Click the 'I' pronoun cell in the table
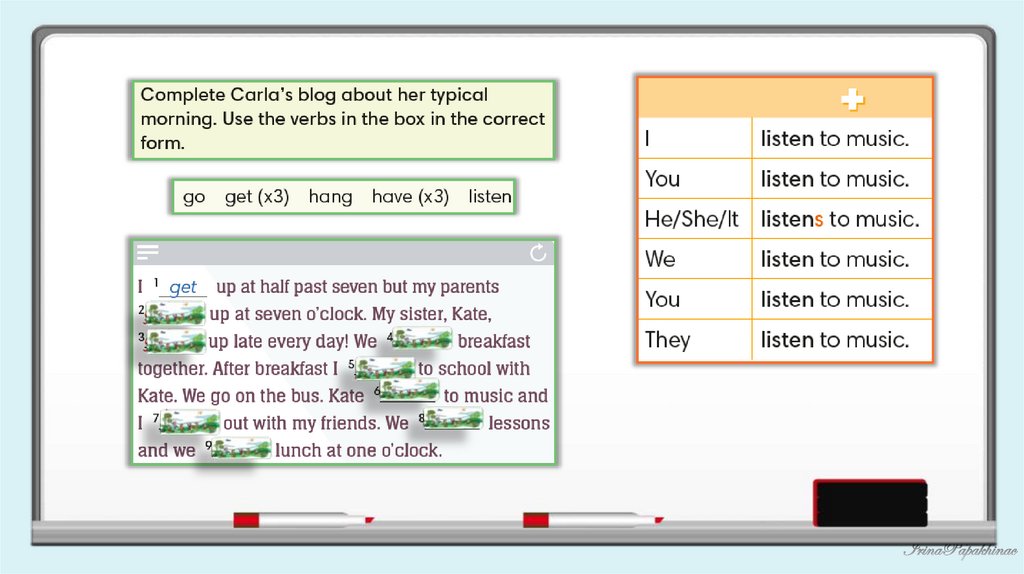 (695, 138)
